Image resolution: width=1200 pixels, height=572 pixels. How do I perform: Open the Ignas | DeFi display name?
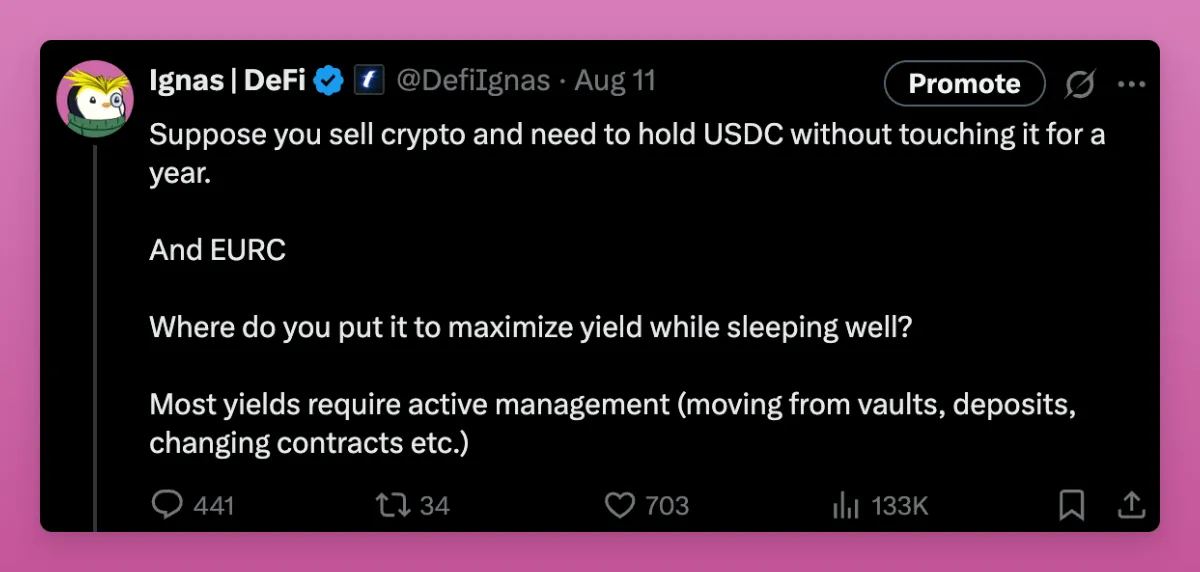pyautogui.click(x=227, y=81)
